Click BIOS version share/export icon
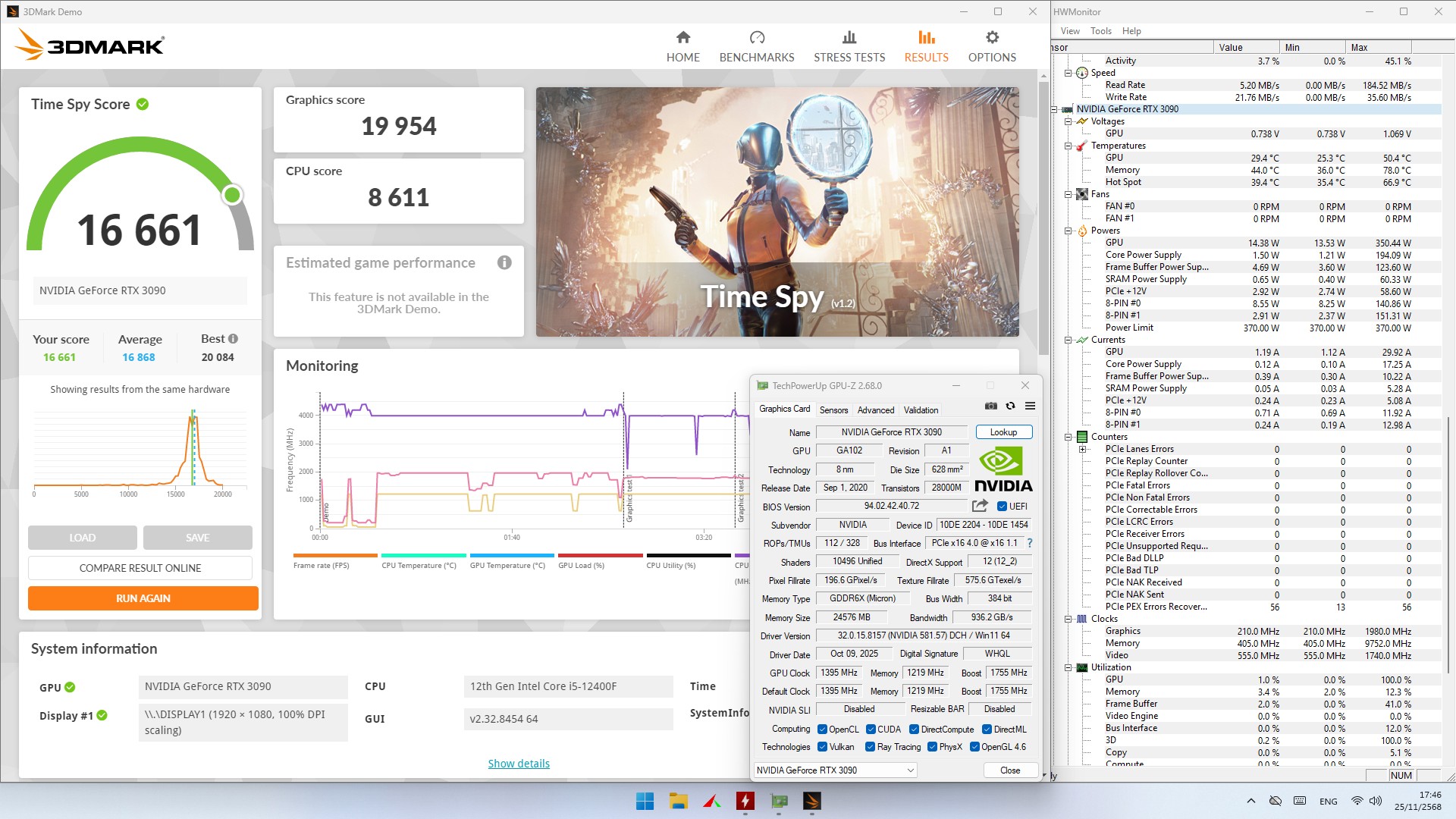Viewport: 1456px width, 819px height. tap(980, 506)
